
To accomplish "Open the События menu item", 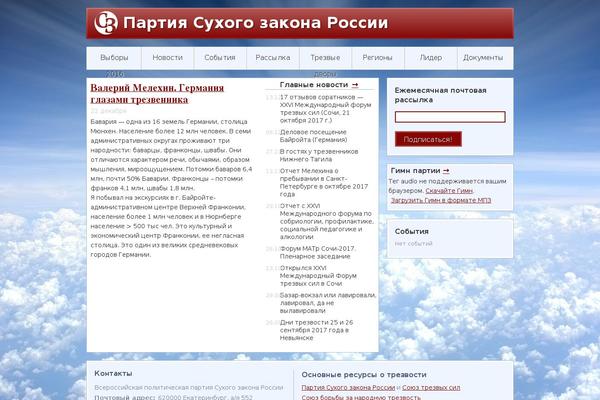I will pos(220,58).
